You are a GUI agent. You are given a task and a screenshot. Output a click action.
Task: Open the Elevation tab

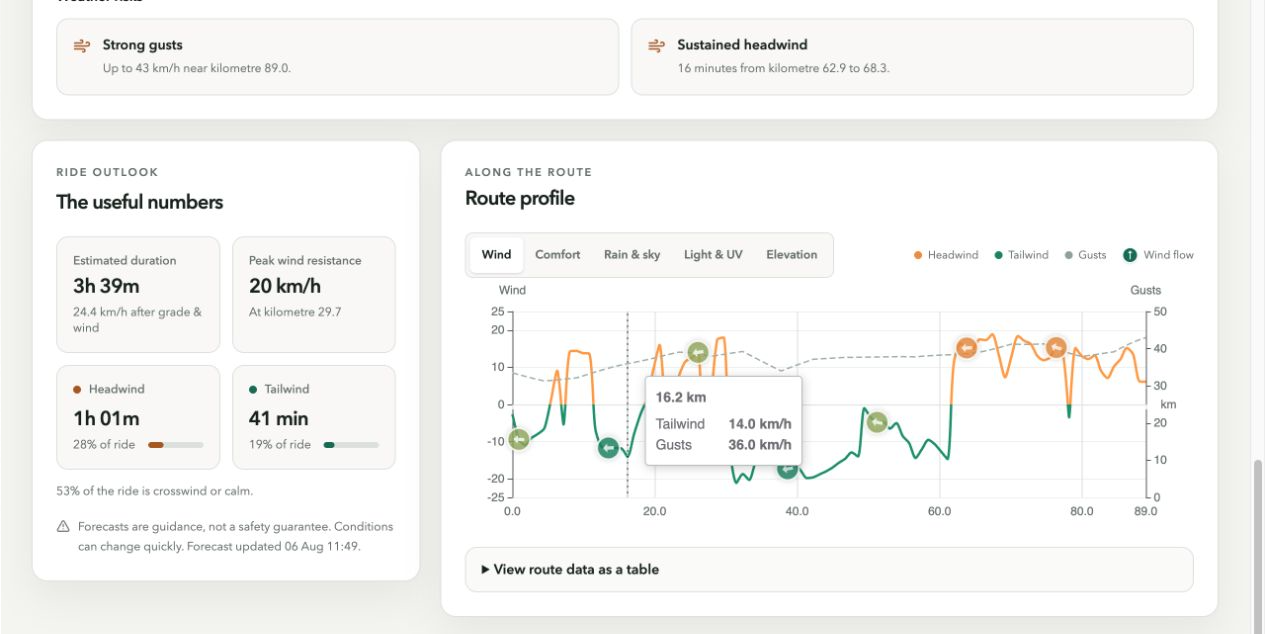792,255
